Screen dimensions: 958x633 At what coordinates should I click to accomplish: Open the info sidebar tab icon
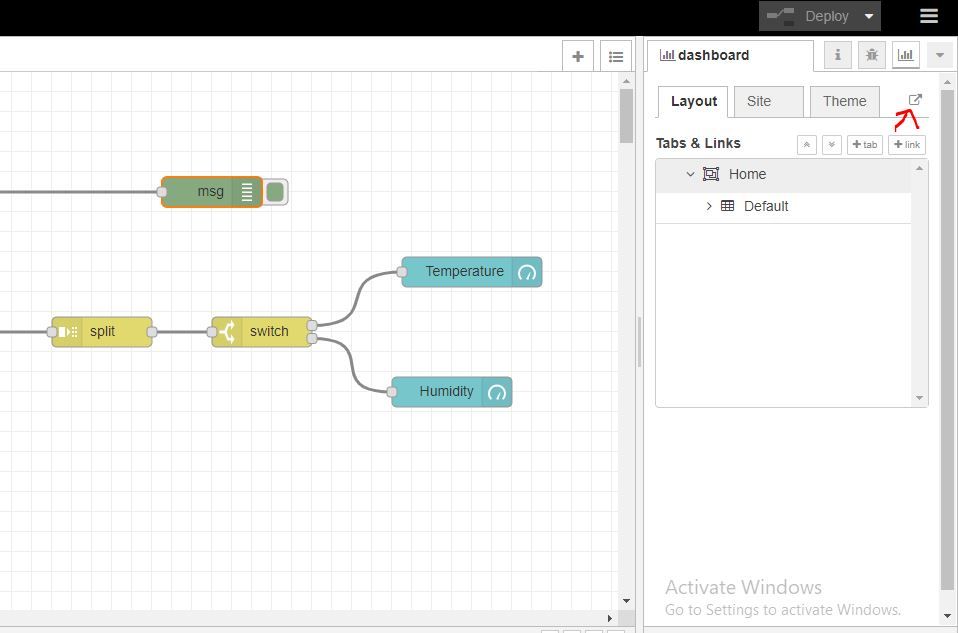(x=838, y=56)
